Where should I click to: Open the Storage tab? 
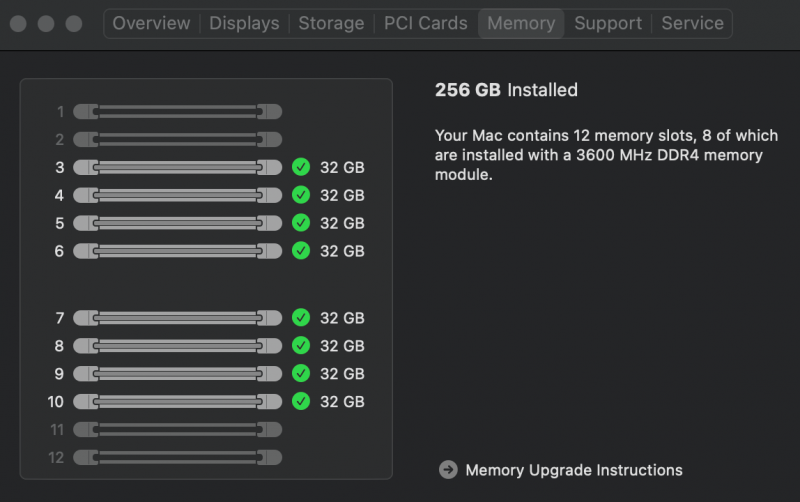coord(331,23)
